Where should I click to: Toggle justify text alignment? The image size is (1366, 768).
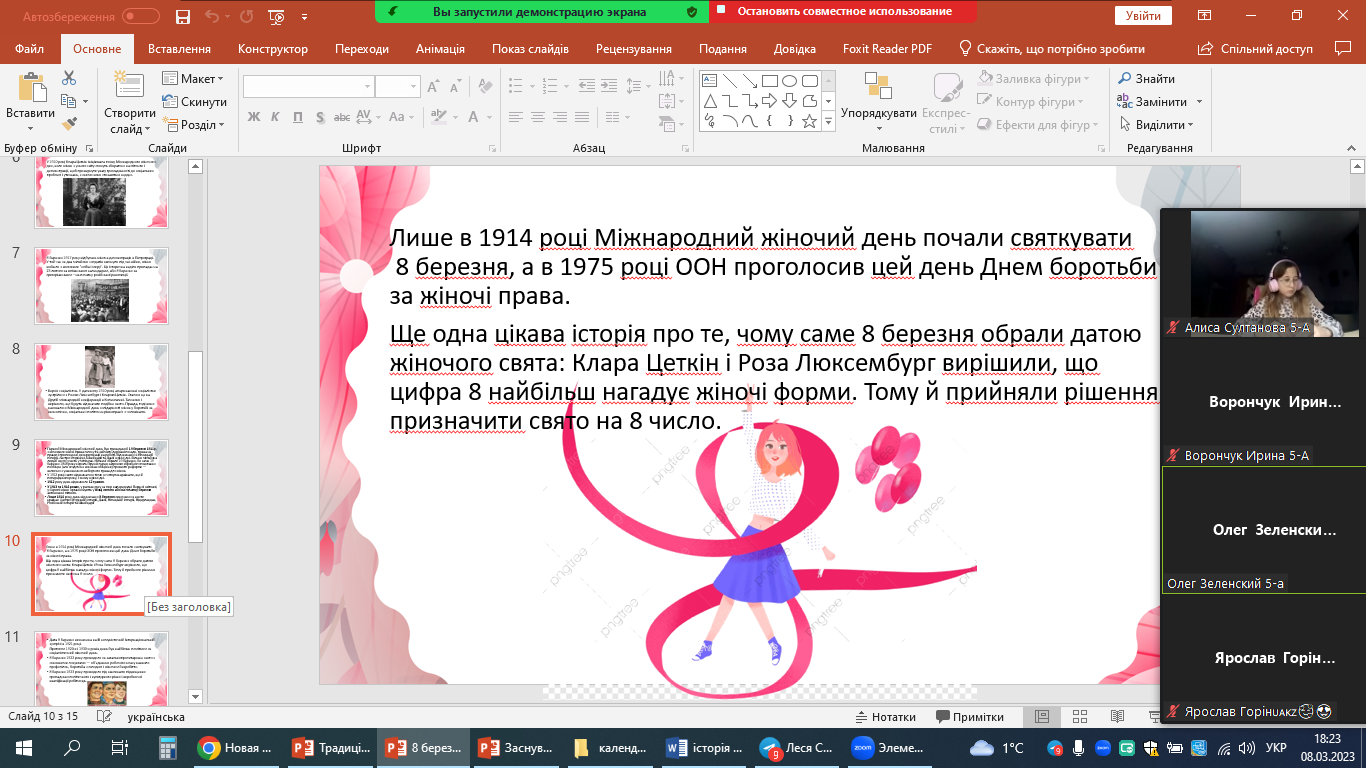point(583,119)
